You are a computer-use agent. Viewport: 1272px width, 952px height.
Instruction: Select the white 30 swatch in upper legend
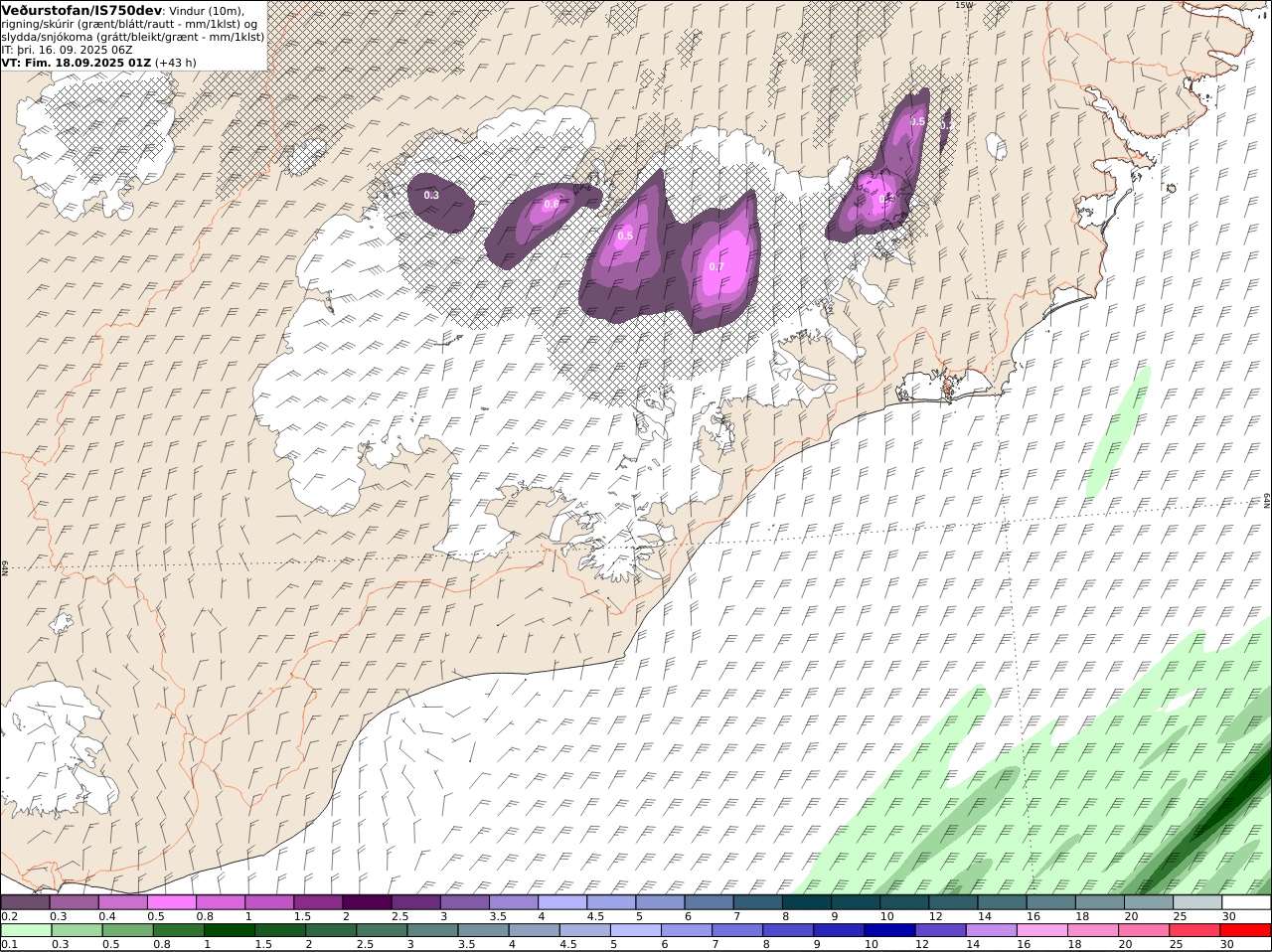point(1247,902)
